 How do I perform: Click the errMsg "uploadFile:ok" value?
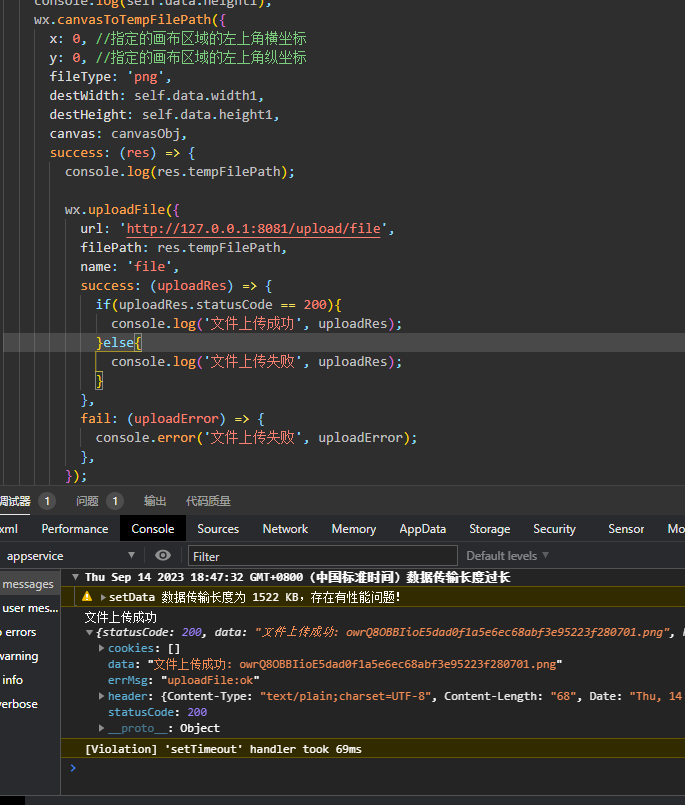tap(210, 680)
